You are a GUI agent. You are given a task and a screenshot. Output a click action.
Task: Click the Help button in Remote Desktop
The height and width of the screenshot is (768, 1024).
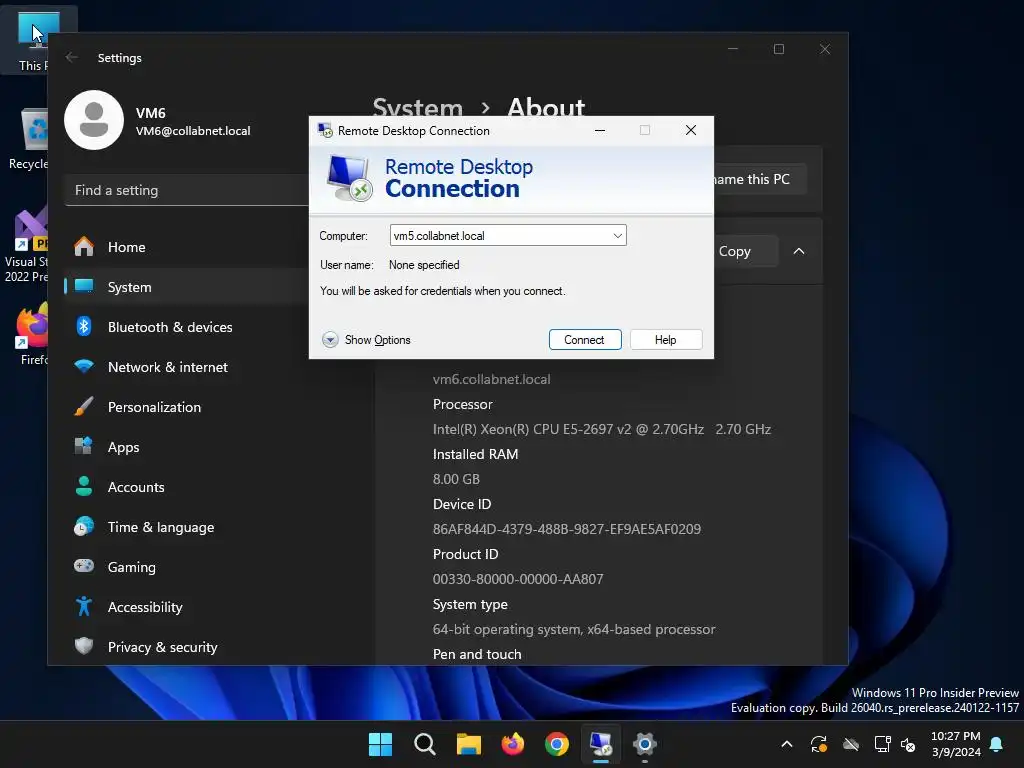(665, 340)
